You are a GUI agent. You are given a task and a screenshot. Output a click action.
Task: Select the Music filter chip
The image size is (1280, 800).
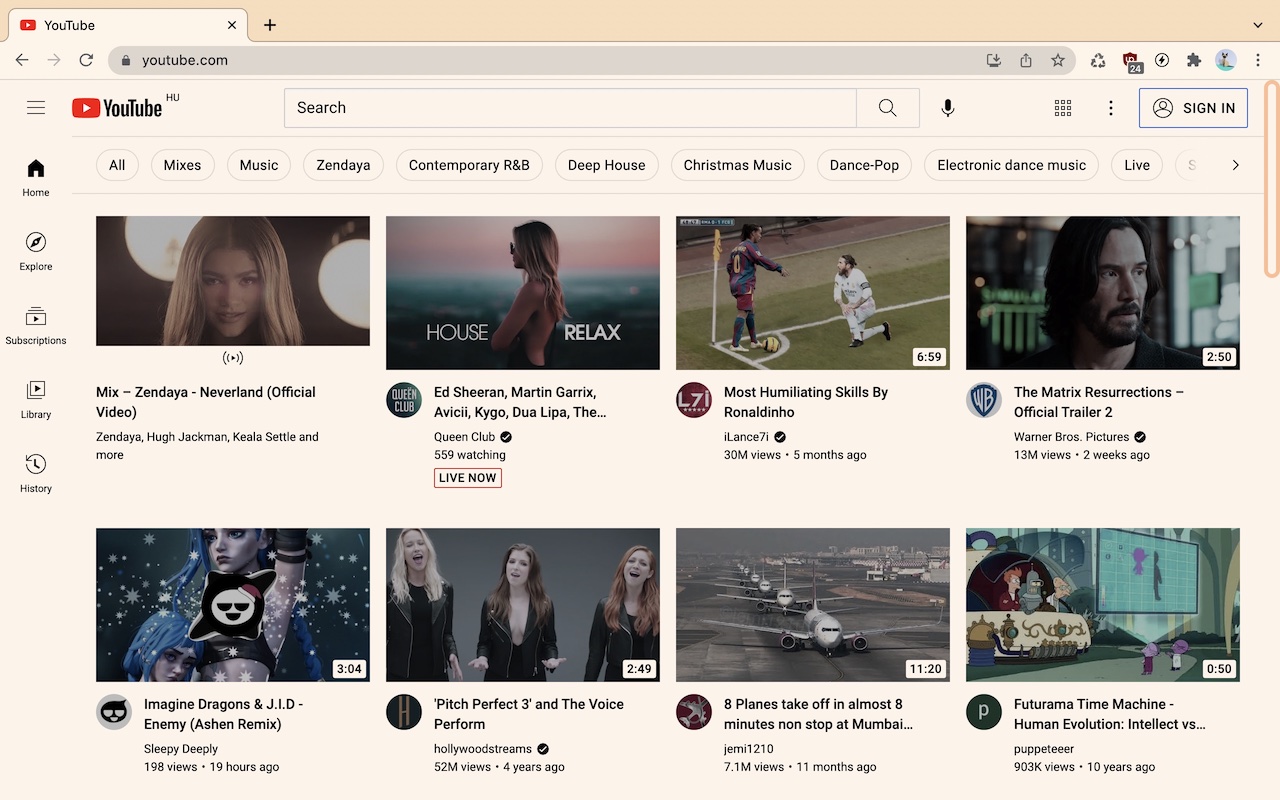(x=259, y=165)
